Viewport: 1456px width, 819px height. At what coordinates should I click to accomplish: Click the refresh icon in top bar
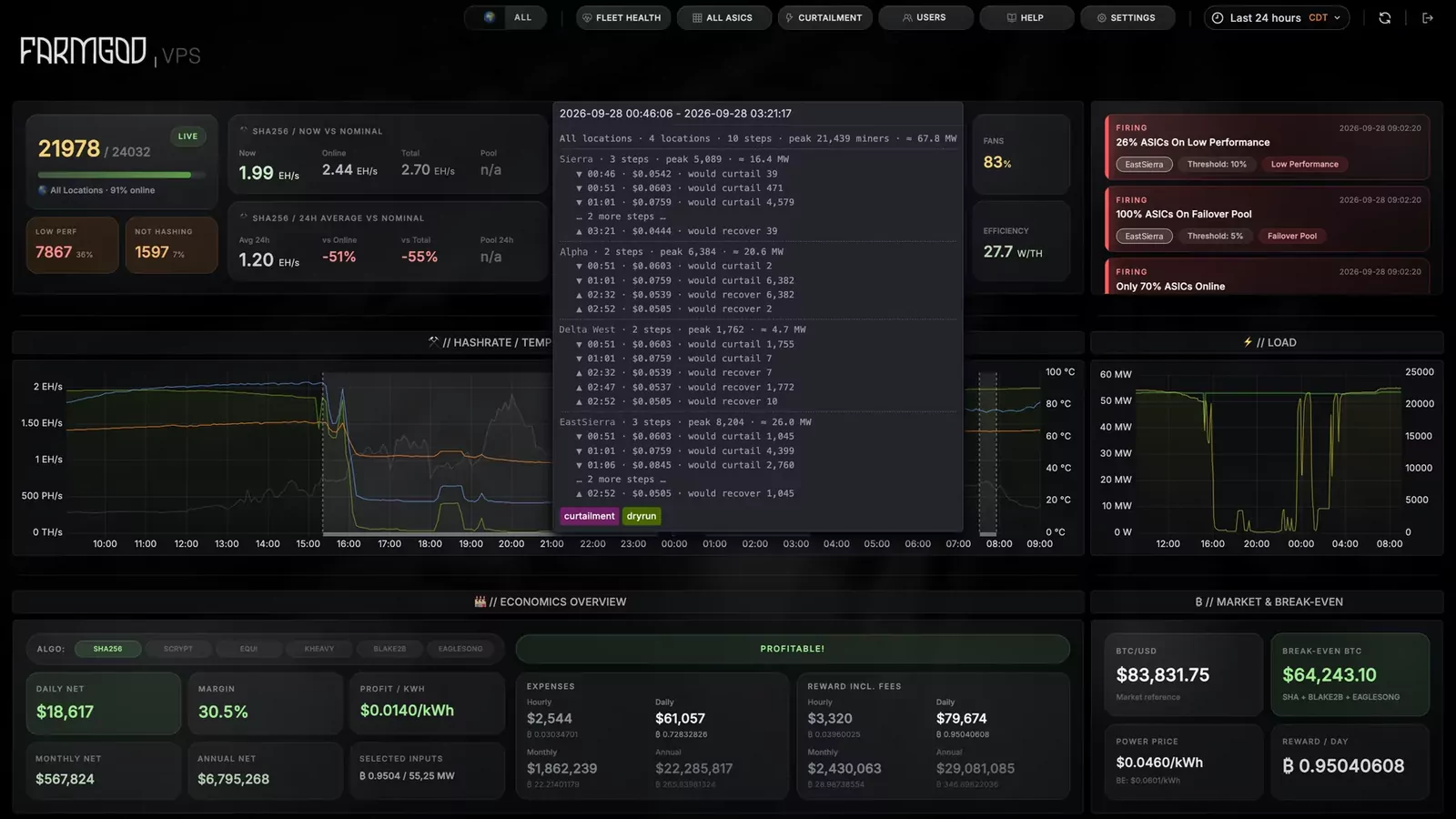pos(1384,17)
